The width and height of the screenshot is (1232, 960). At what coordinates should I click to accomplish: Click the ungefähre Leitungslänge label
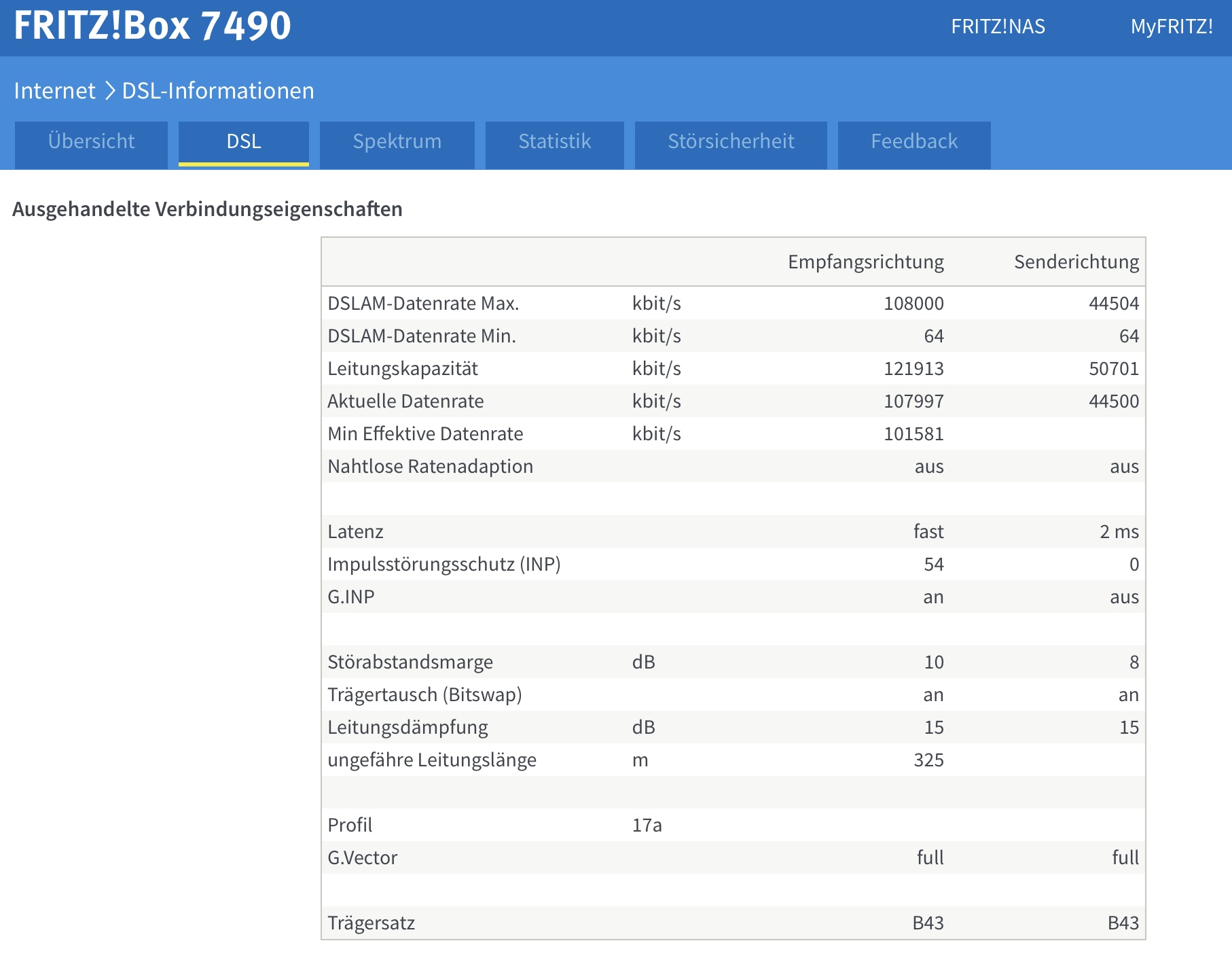point(432,760)
